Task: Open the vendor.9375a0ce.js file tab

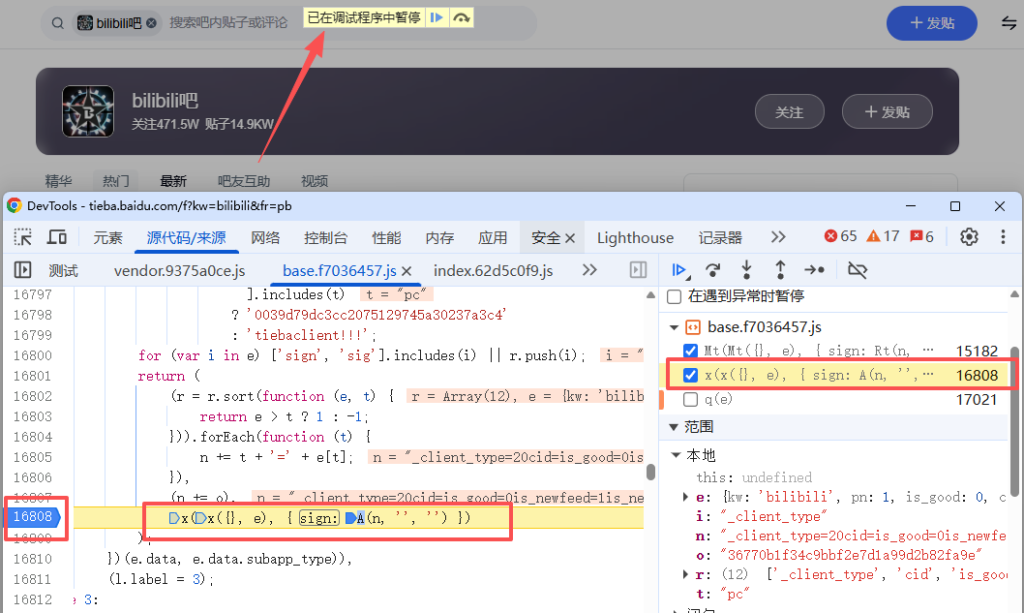Action: tap(179, 270)
